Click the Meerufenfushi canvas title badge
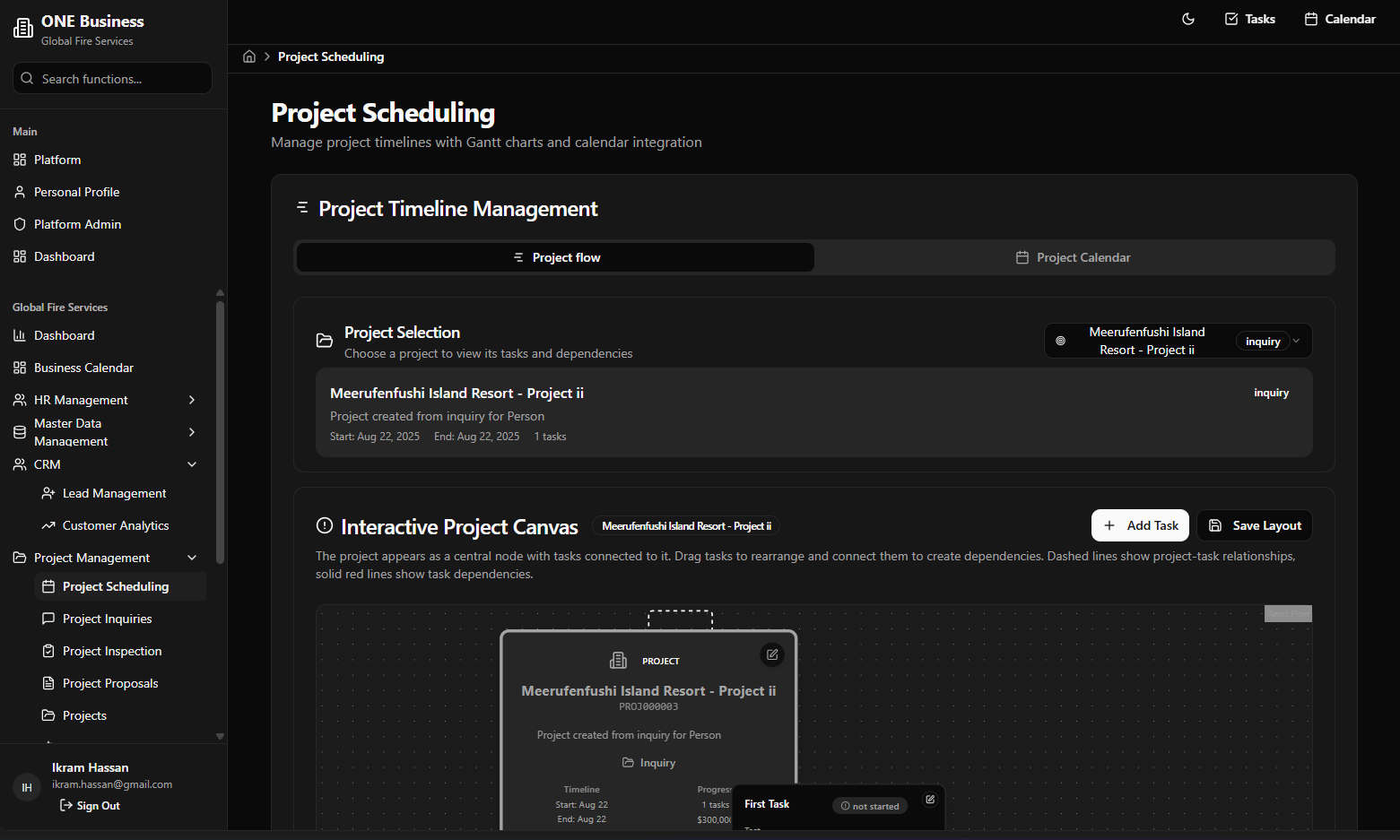The width and height of the screenshot is (1400, 840). pyautogui.click(x=686, y=526)
